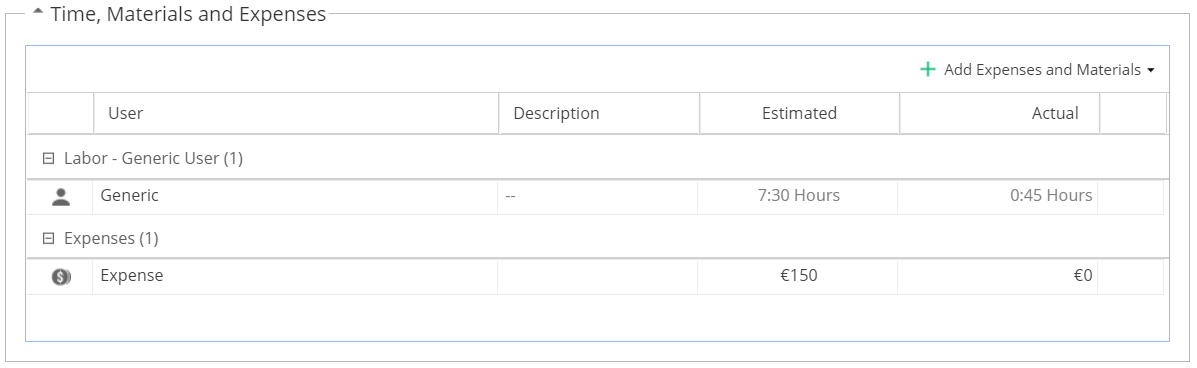Select the Generic labor row name
Screen dimensions: 1197x368
pos(130,195)
